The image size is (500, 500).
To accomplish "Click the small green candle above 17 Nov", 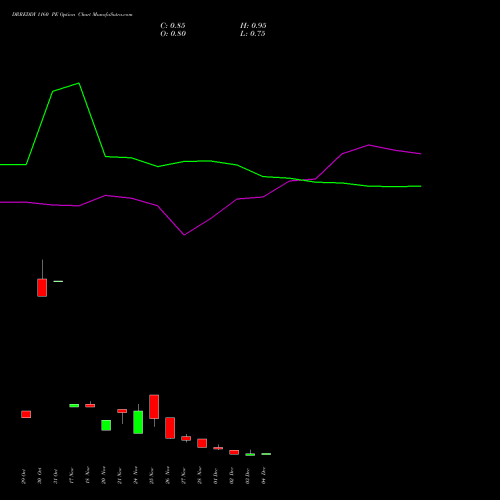I will pos(74,406).
